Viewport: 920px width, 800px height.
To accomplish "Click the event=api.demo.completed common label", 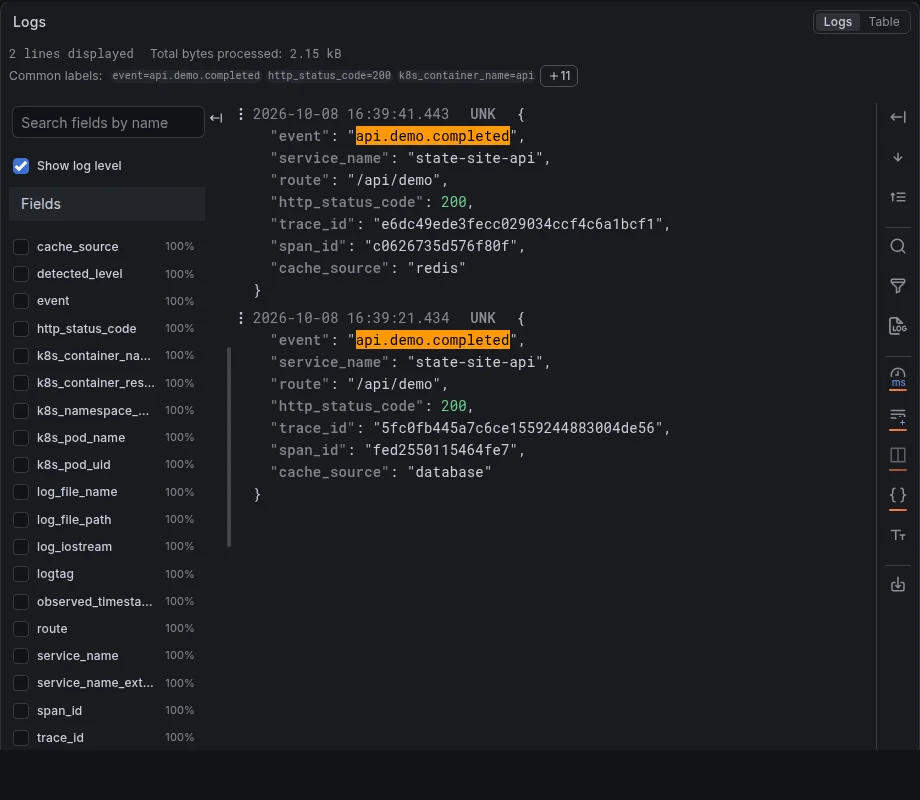I will pos(186,76).
